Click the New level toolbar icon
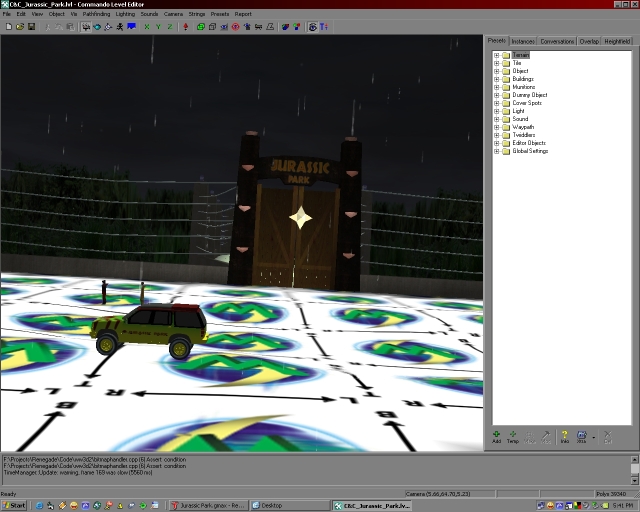Screen dimensions: 640x512 (x=7, y=27)
